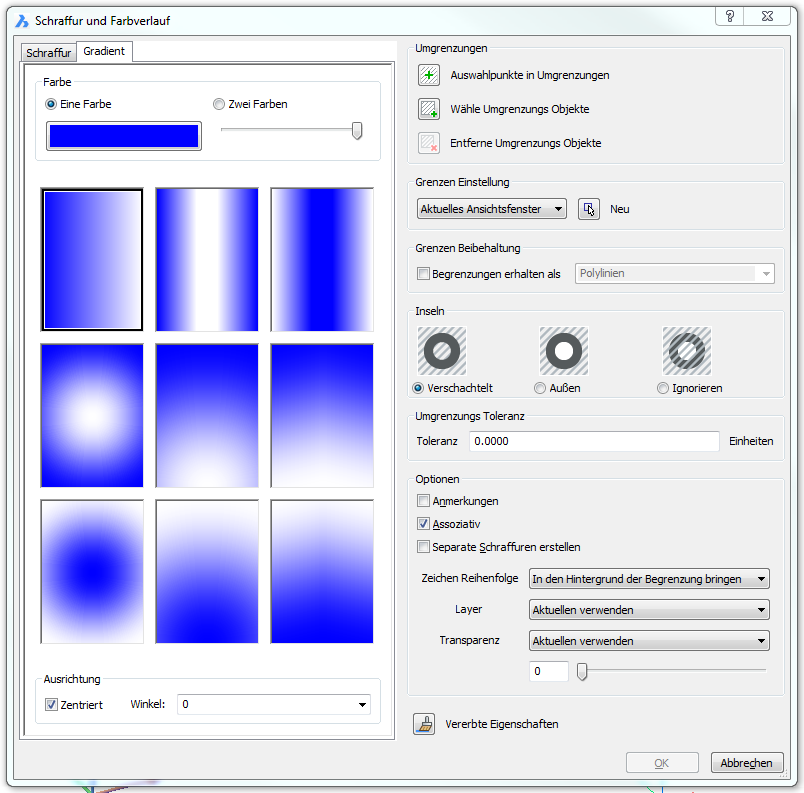Open the Aktuelles Ansichtsfenster dropdown

pyautogui.click(x=491, y=209)
